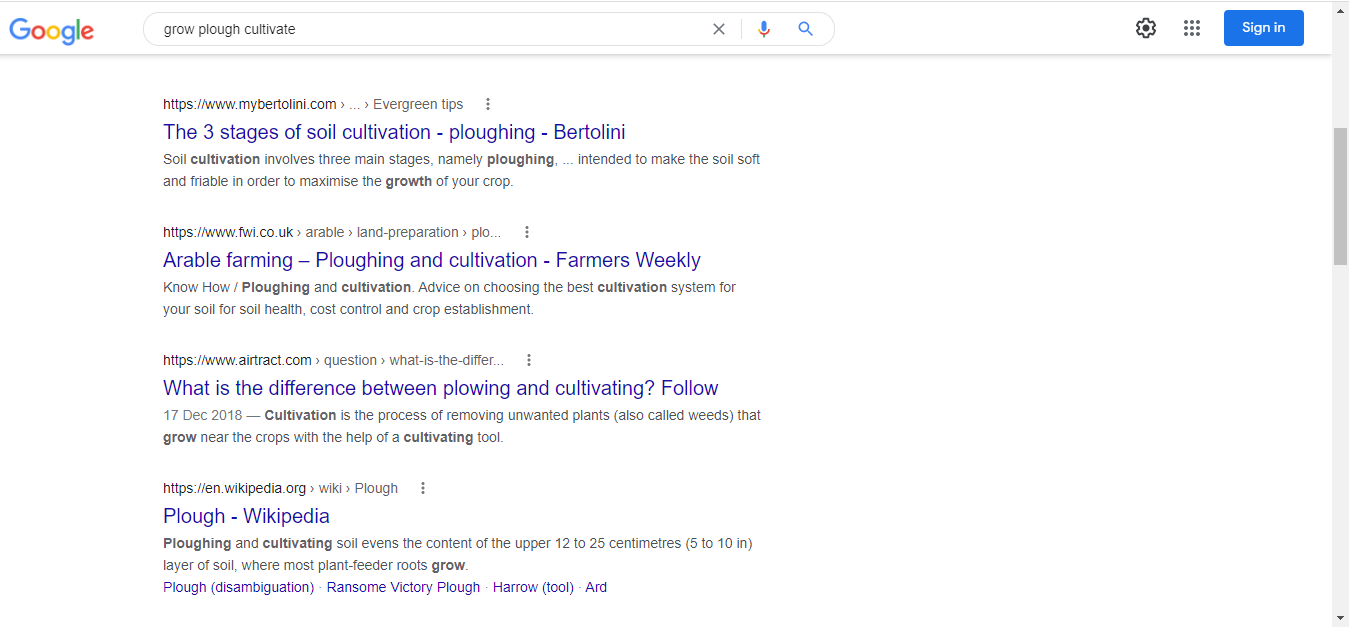
Task: Open the three-dot menu beside fwi.co.uk result
Action: click(x=527, y=232)
